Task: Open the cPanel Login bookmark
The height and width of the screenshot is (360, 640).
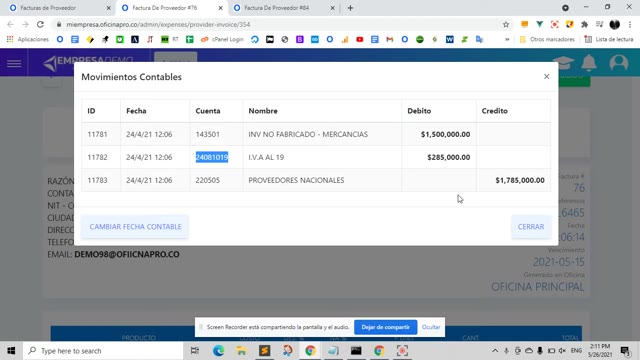Action: (x=222, y=39)
